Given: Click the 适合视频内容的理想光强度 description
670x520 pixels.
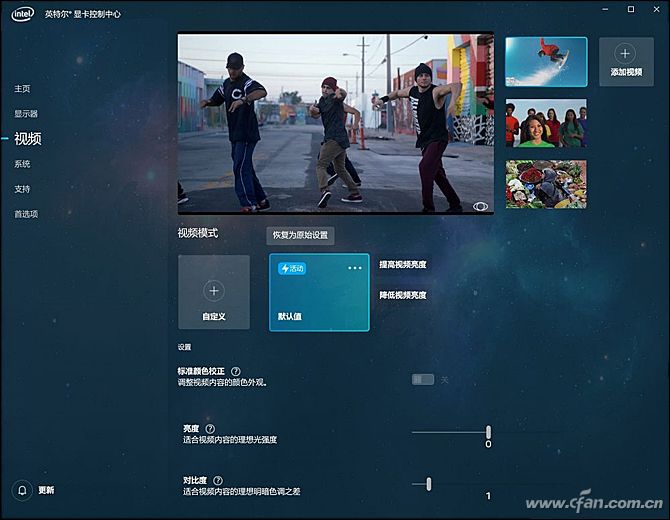Looking at the screenshot, I should [x=230, y=440].
